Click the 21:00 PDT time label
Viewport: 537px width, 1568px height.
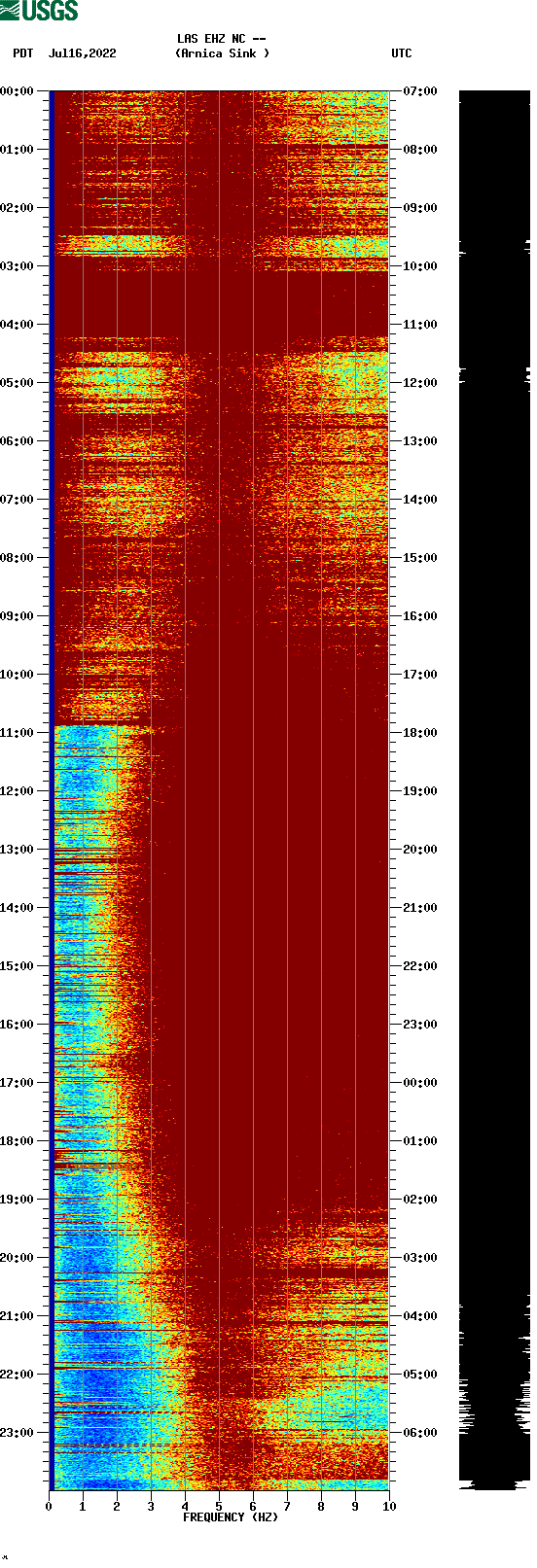[x=18, y=1315]
